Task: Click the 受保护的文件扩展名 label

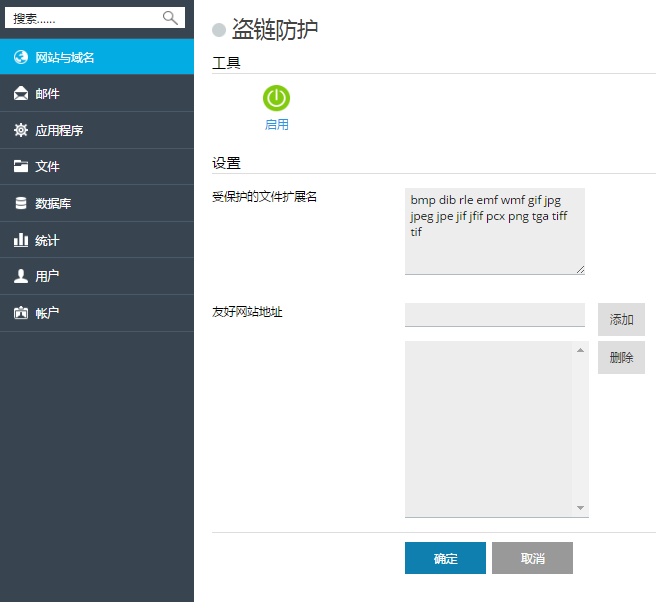Action: (x=264, y=197)
